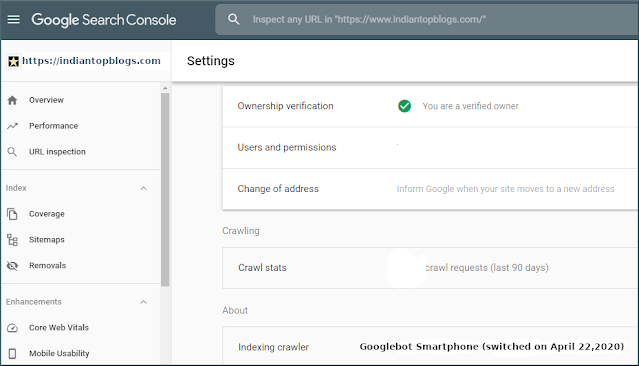Click the Overview home icon

pyautogui.click(x=12, y=100)
